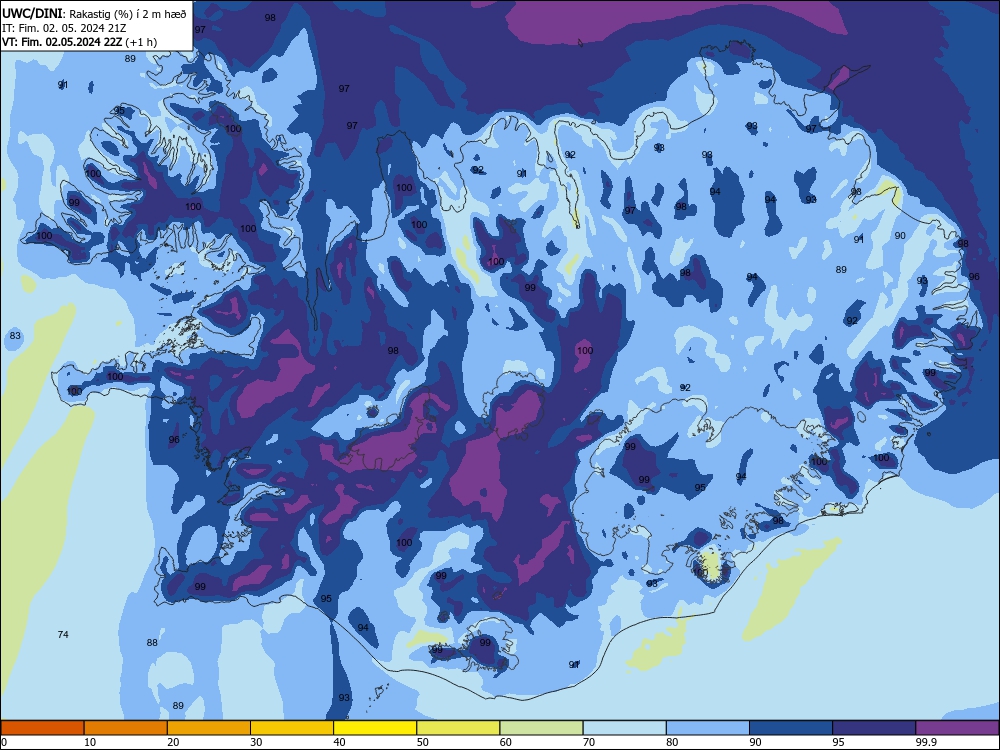Choose the purple legend segment above 99.9

tap(957, 728)
